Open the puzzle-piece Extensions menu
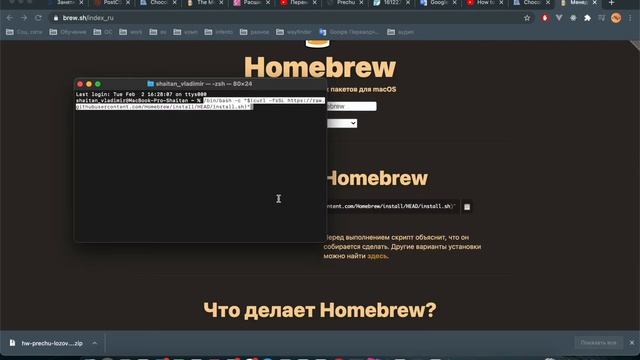 click(x=587, y=18)
